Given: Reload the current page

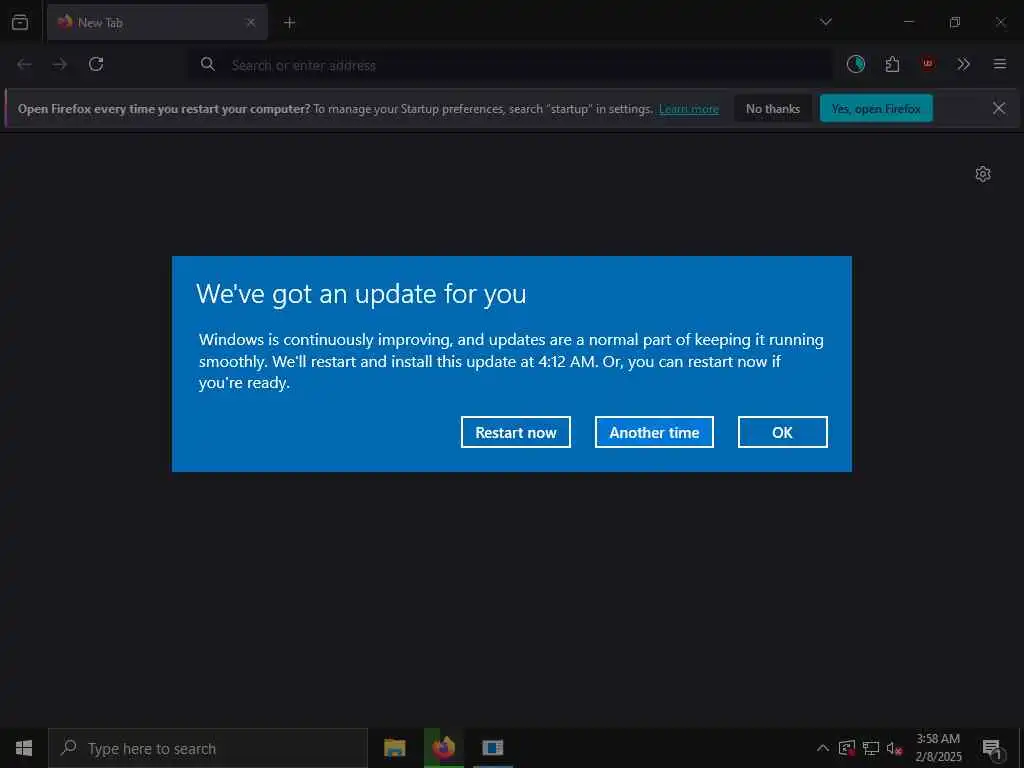Looking at the screenshot, I should 96,64.
